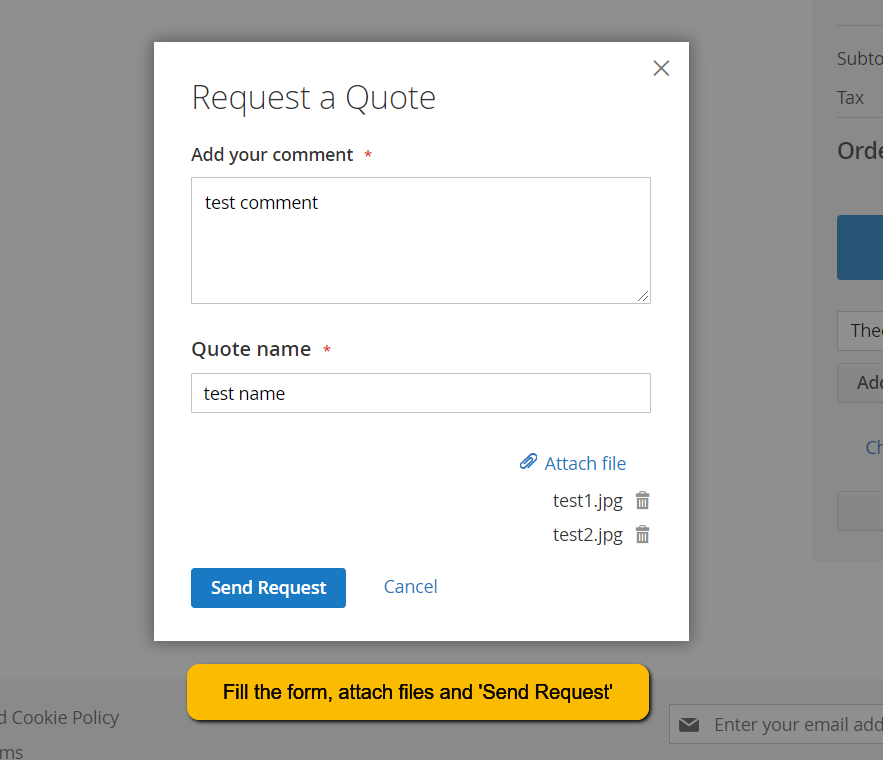Click the Add your comment label

coord(272,155)
